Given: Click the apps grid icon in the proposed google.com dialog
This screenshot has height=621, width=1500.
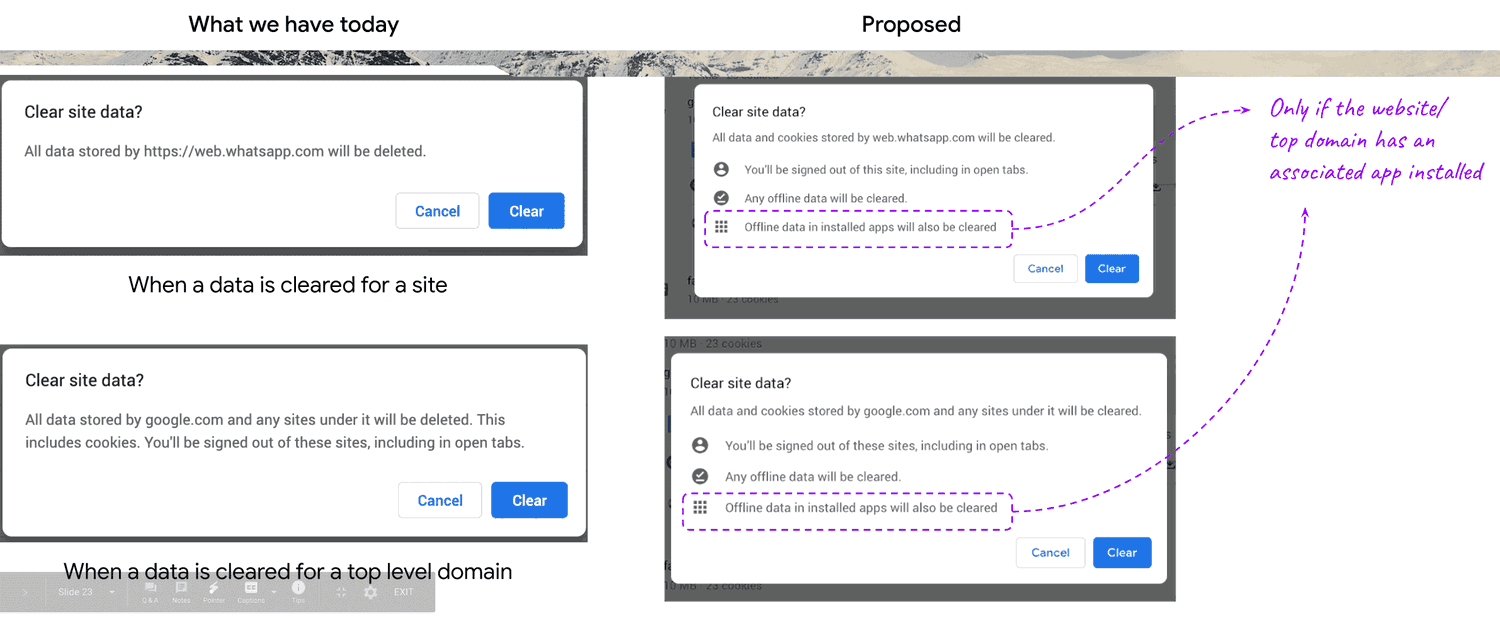Looking at the screenshot, I should [x=700, y=508].
